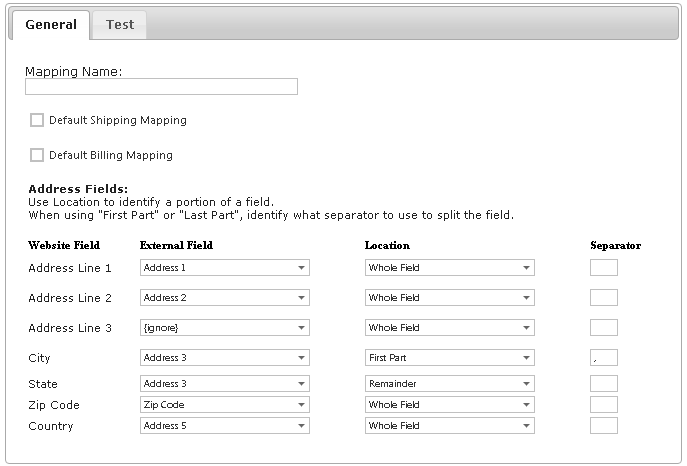
Task: Open State External Field dropdown
Action: click(224, 384)
